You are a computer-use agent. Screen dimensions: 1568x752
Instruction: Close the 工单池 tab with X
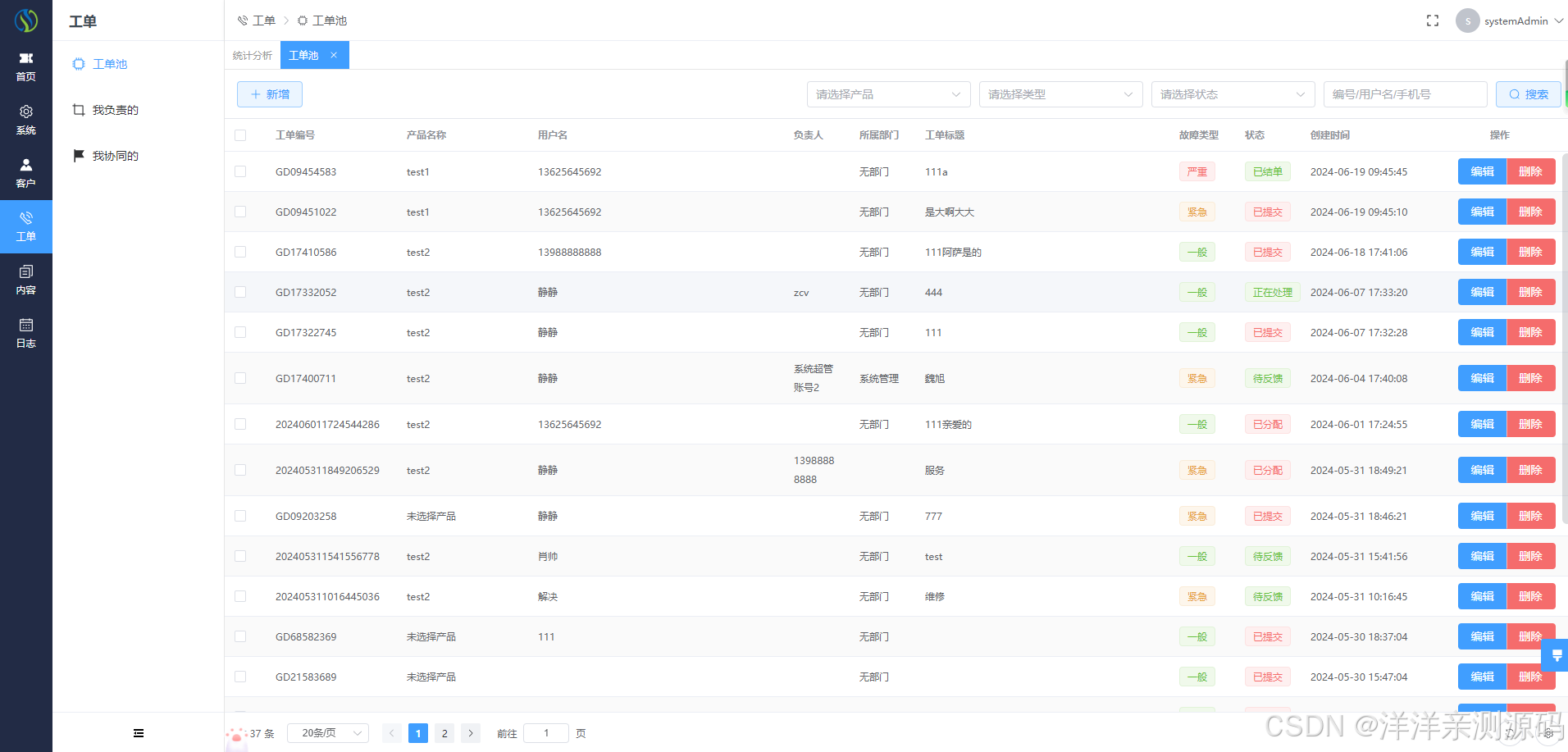click(334, 55)
